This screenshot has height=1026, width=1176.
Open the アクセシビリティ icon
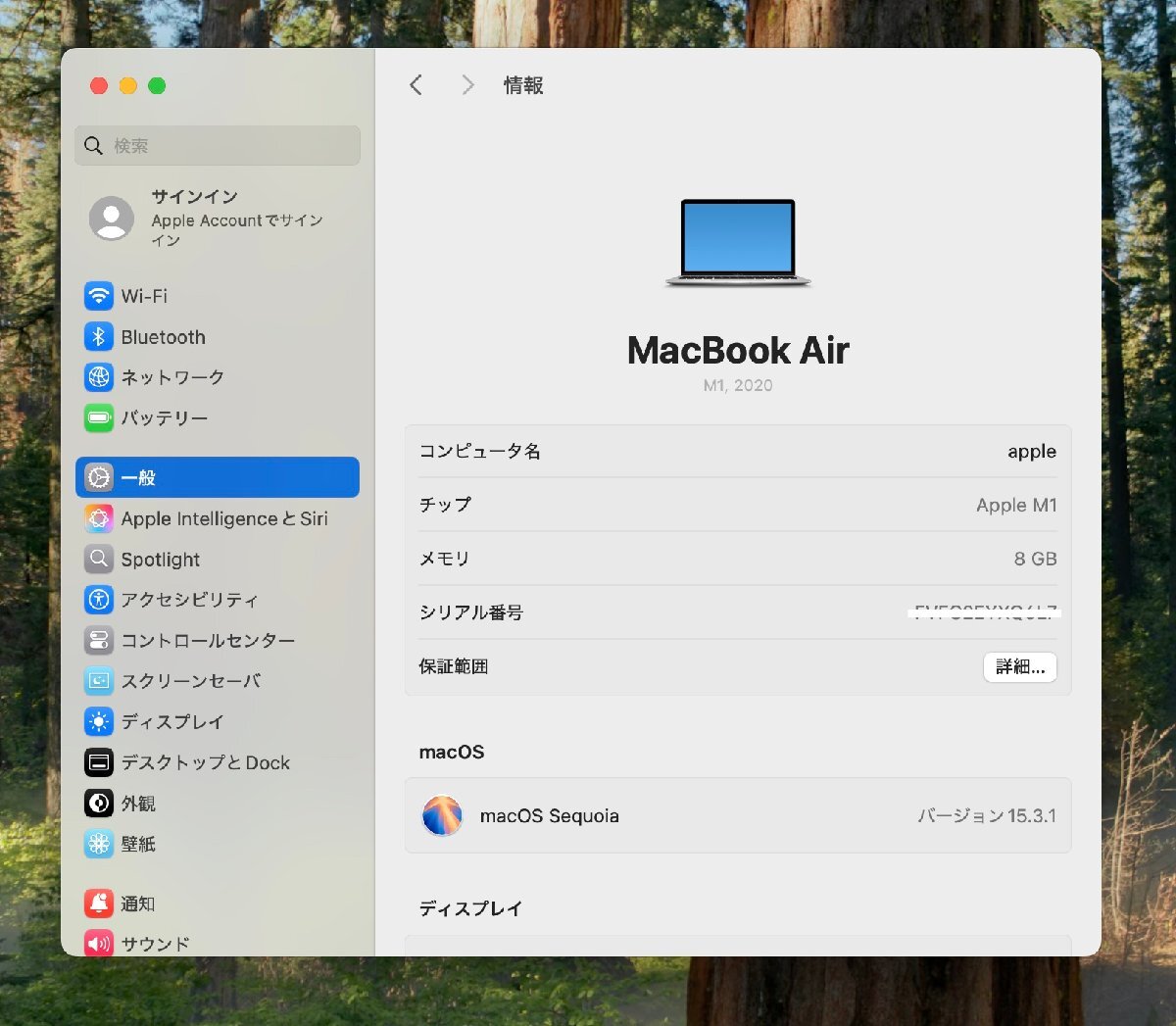pos(99,600)
